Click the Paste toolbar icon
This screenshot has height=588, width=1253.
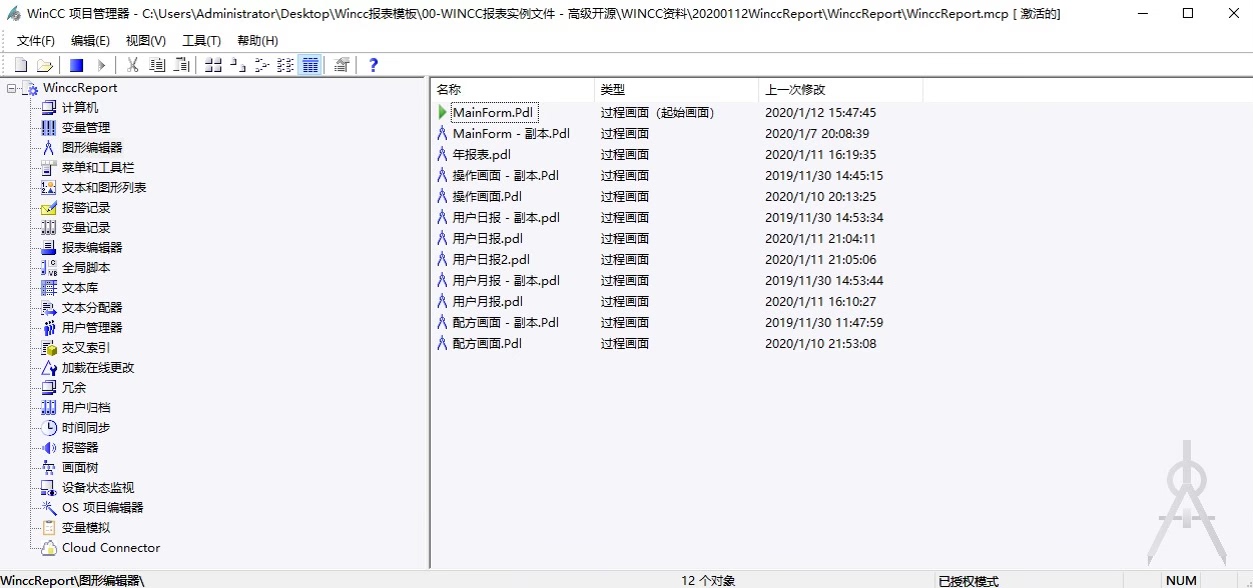(x=181, y=65)
